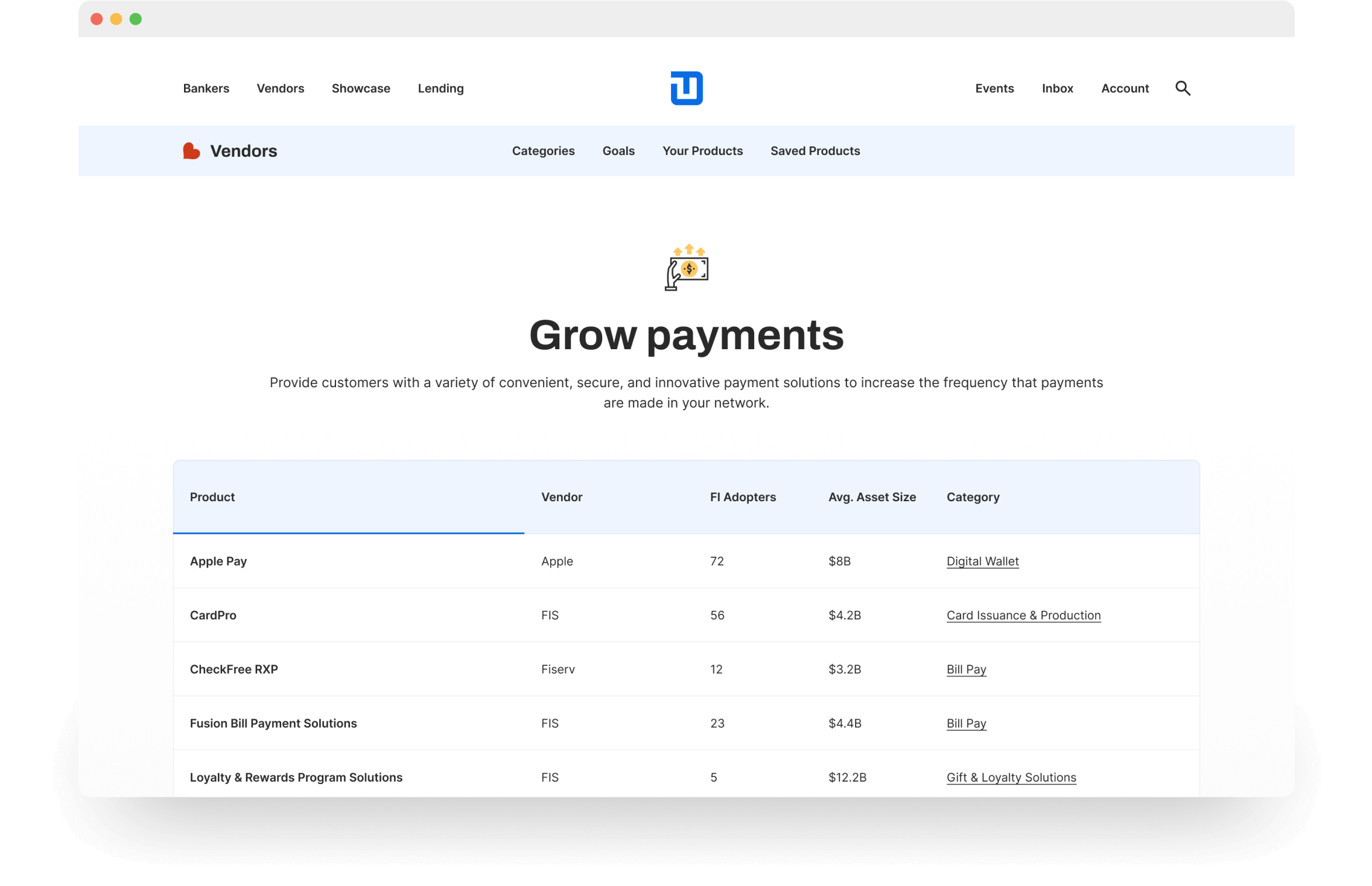1372x886 pixels.
Task: Expand the Category column header
Action: (973, 497)
